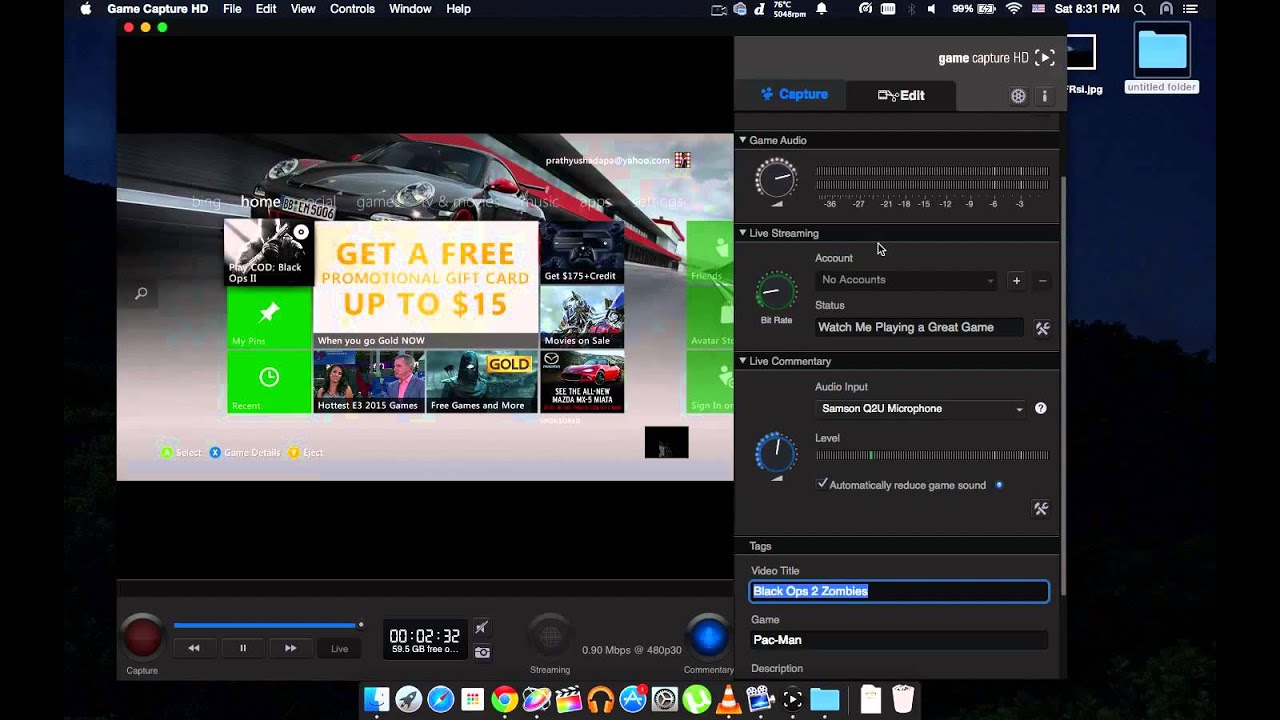
Task: Open uTorrent from the Dock
Action: [x=696, y=699]
